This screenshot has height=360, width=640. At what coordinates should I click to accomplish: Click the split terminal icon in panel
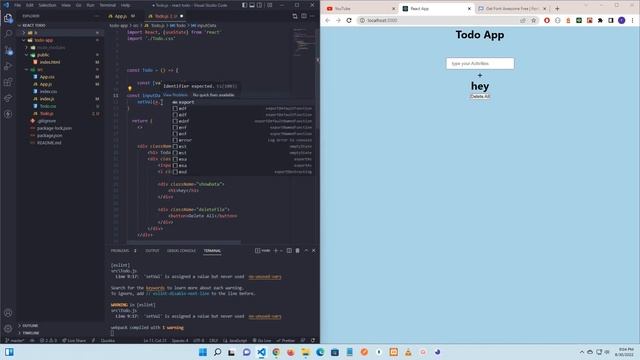click(289, 251)
